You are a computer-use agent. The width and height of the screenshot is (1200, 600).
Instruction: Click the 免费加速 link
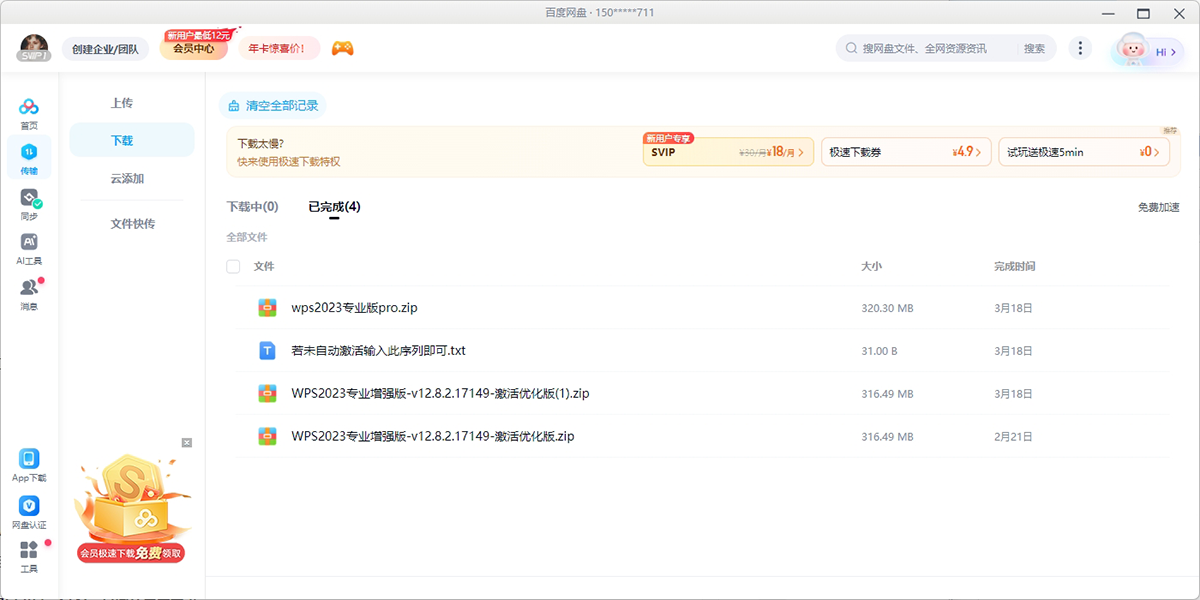[x=1158, y=207]
